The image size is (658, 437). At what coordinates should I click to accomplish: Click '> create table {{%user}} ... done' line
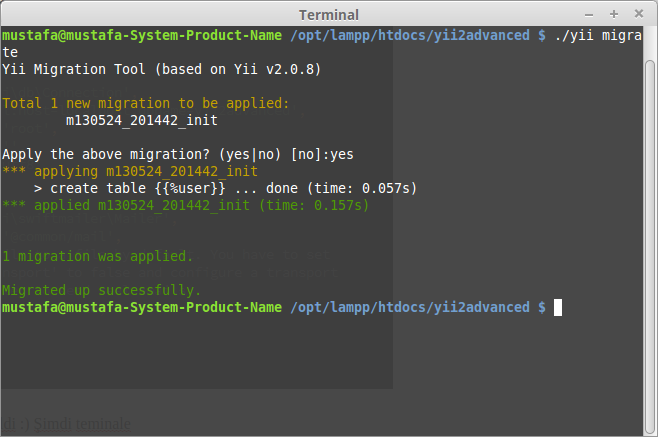[225, 188]
